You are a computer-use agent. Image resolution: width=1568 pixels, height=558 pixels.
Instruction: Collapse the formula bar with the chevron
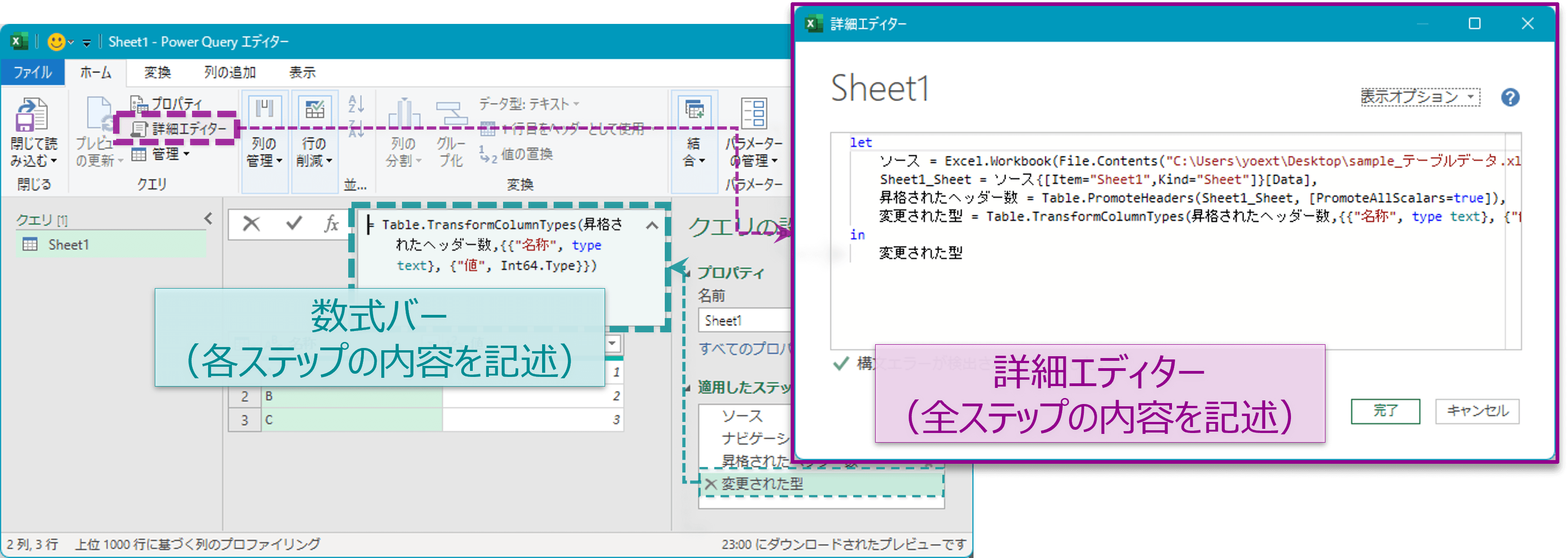[x=651, y=225]
